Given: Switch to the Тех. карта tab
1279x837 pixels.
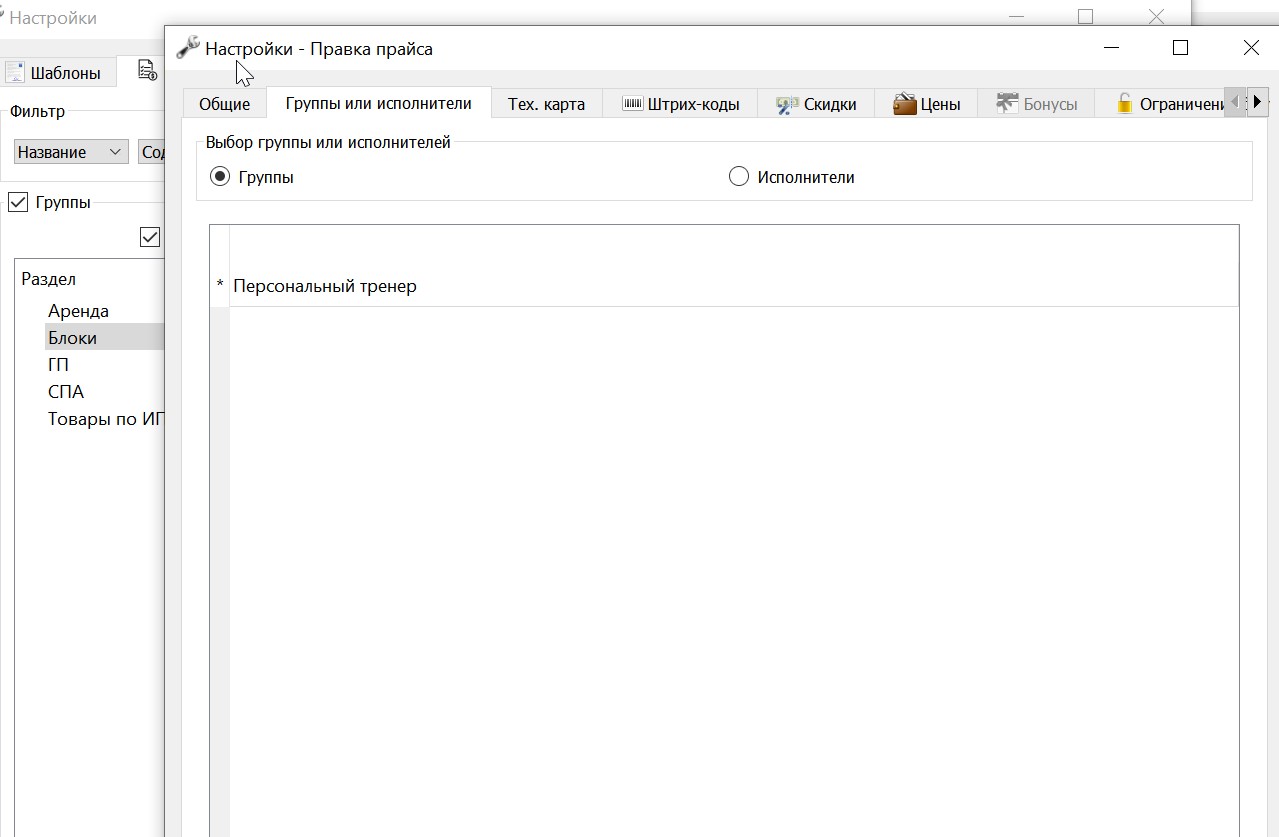Looking at the screenshot, I should coord(546,104).
